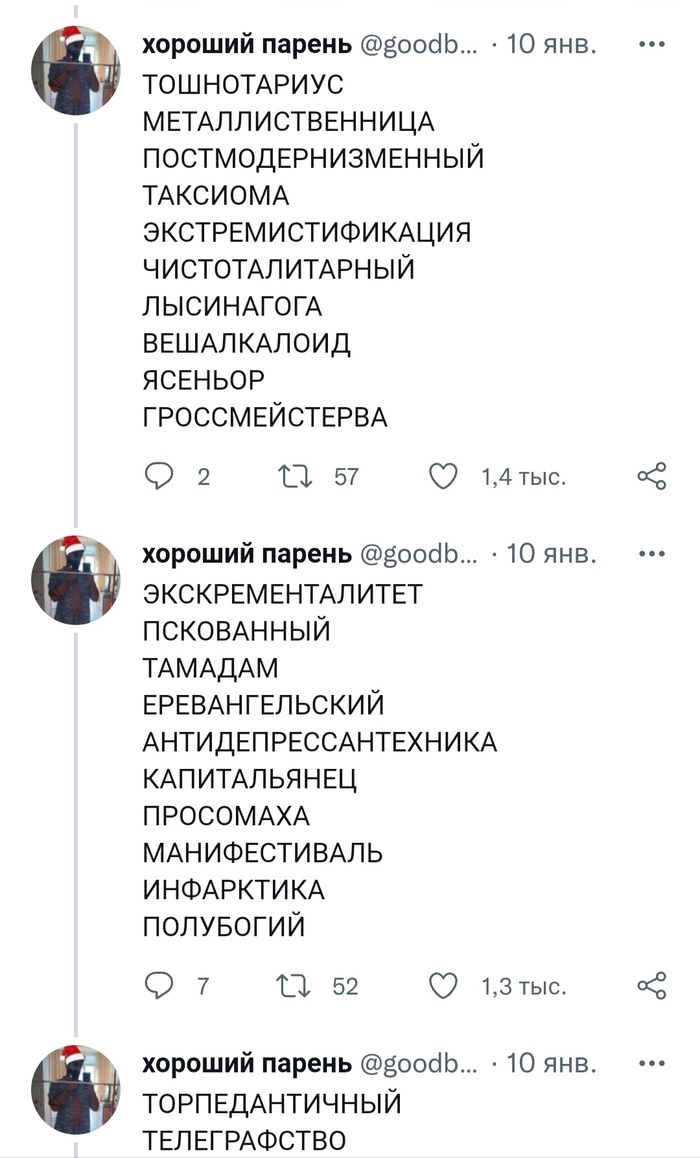The width and height of the screenshot is (700, 1158).
Task: Click the 10 янв. date on first tweet
Action: point(552,45)
